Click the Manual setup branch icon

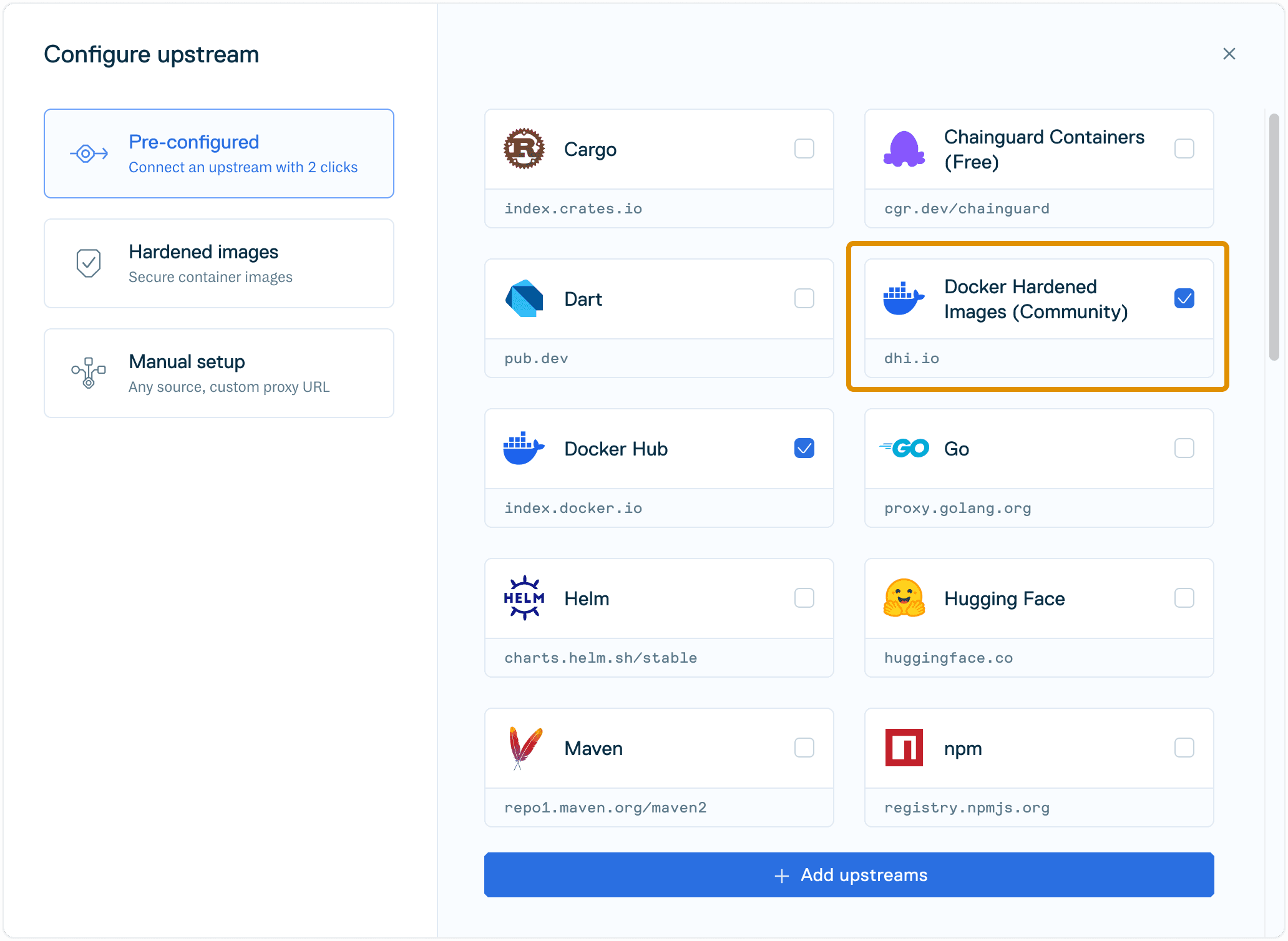[x=89, y=373]
